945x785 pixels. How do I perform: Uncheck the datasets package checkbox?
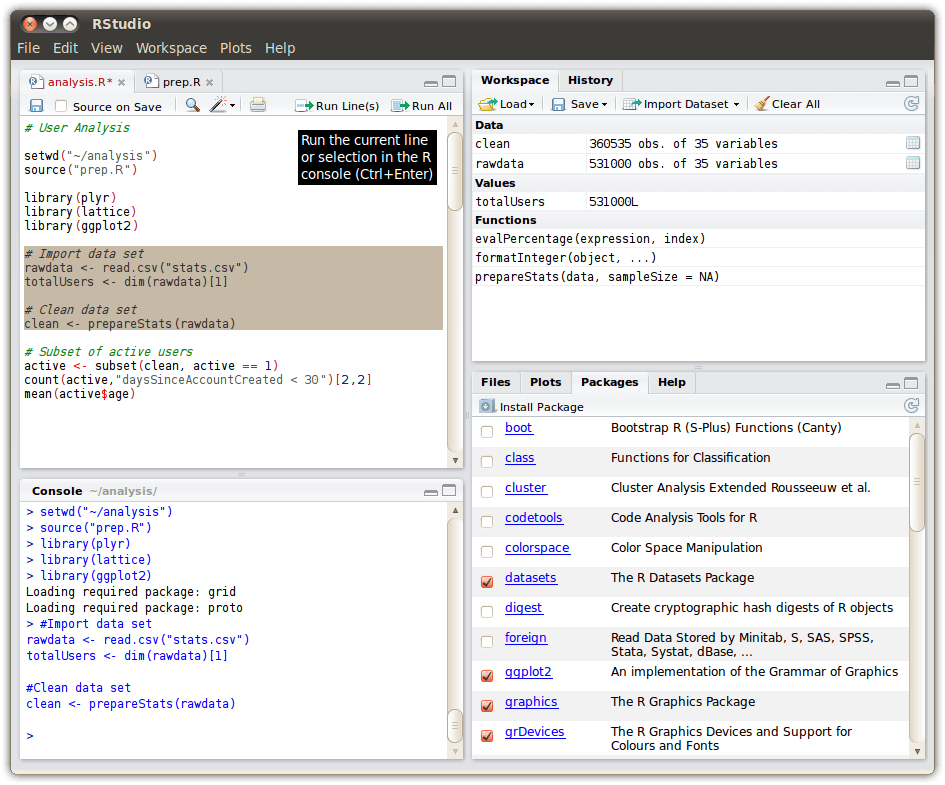coord(487,581)
